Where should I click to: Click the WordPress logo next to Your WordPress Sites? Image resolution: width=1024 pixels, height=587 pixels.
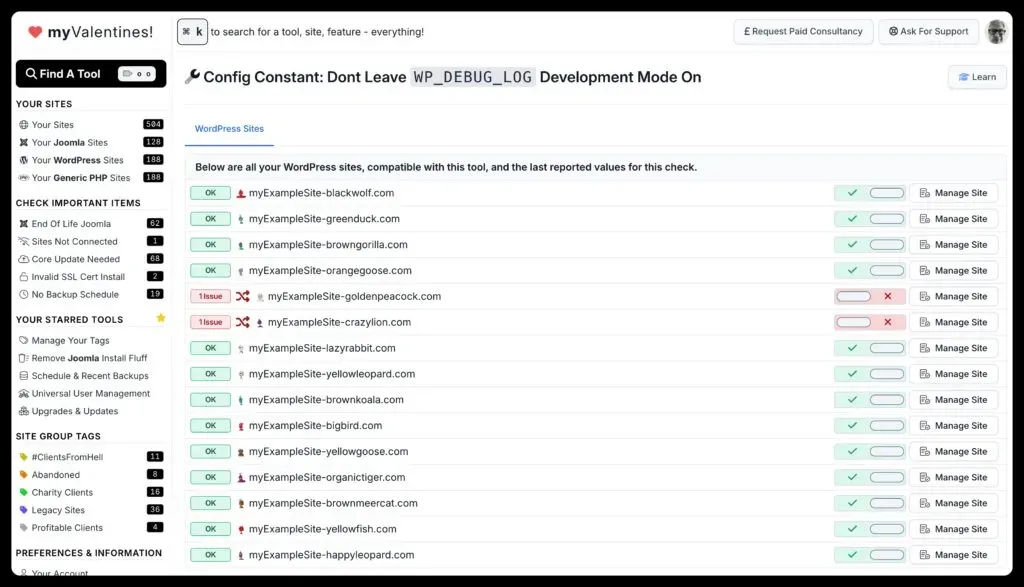point(23,159)
